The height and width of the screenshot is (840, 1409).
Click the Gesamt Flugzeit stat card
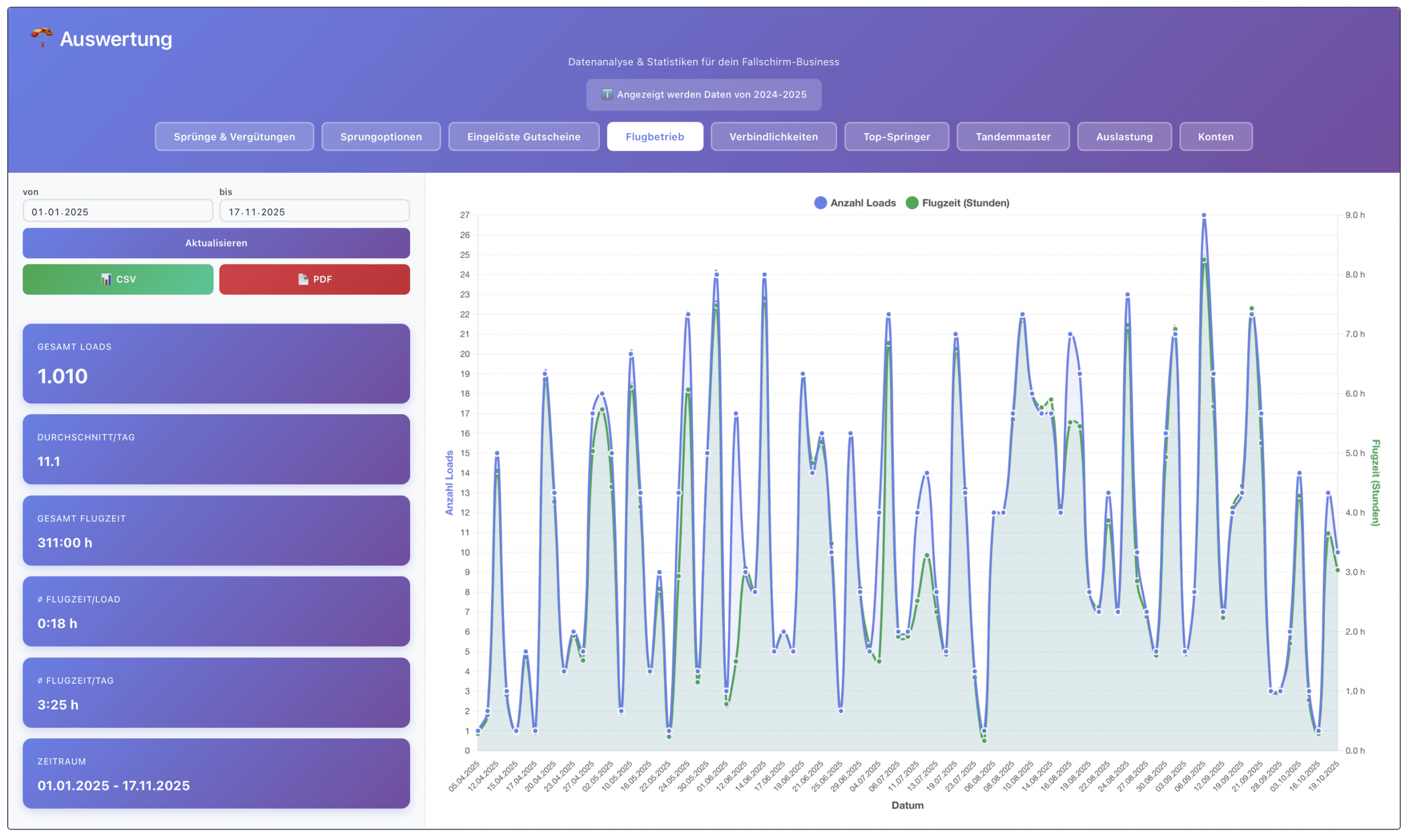(216, 530)
